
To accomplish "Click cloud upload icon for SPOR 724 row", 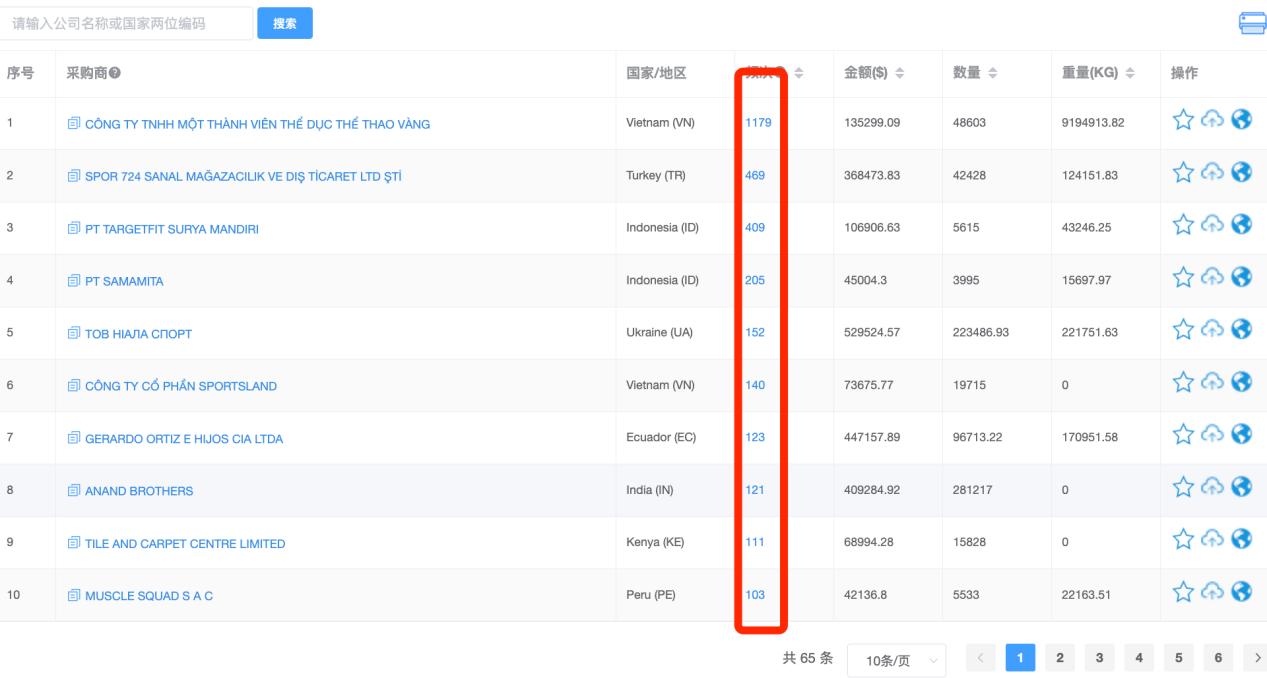I will (x=1213, y=172).
